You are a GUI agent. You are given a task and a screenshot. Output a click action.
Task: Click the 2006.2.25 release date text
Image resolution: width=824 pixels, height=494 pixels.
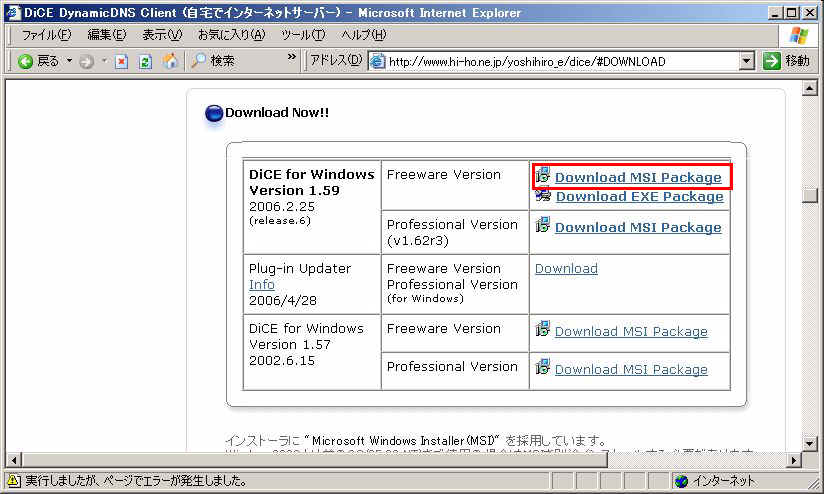(x=282, y=207)
